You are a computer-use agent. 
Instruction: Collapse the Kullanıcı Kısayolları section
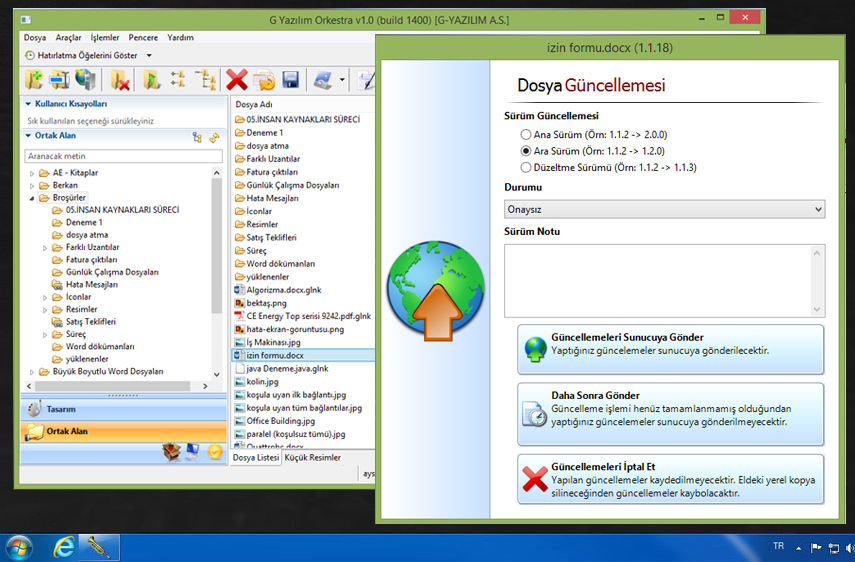click(28, 104)
